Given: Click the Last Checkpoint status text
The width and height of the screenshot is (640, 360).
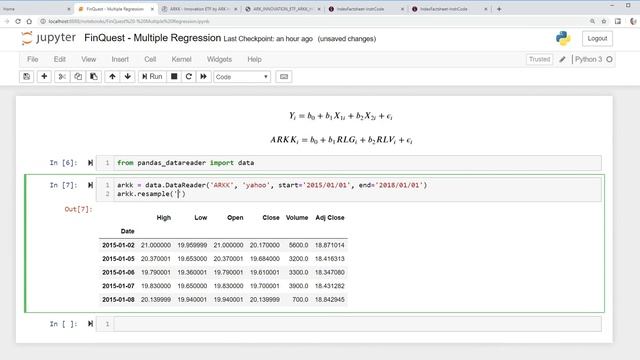Looking at the screenshot, I should coord(268,39).
